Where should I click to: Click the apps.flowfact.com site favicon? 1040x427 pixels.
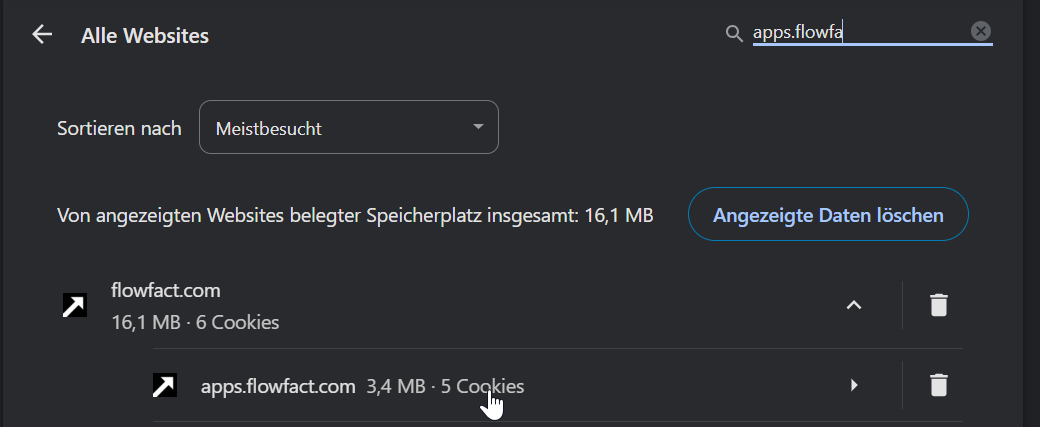[165, 385]
